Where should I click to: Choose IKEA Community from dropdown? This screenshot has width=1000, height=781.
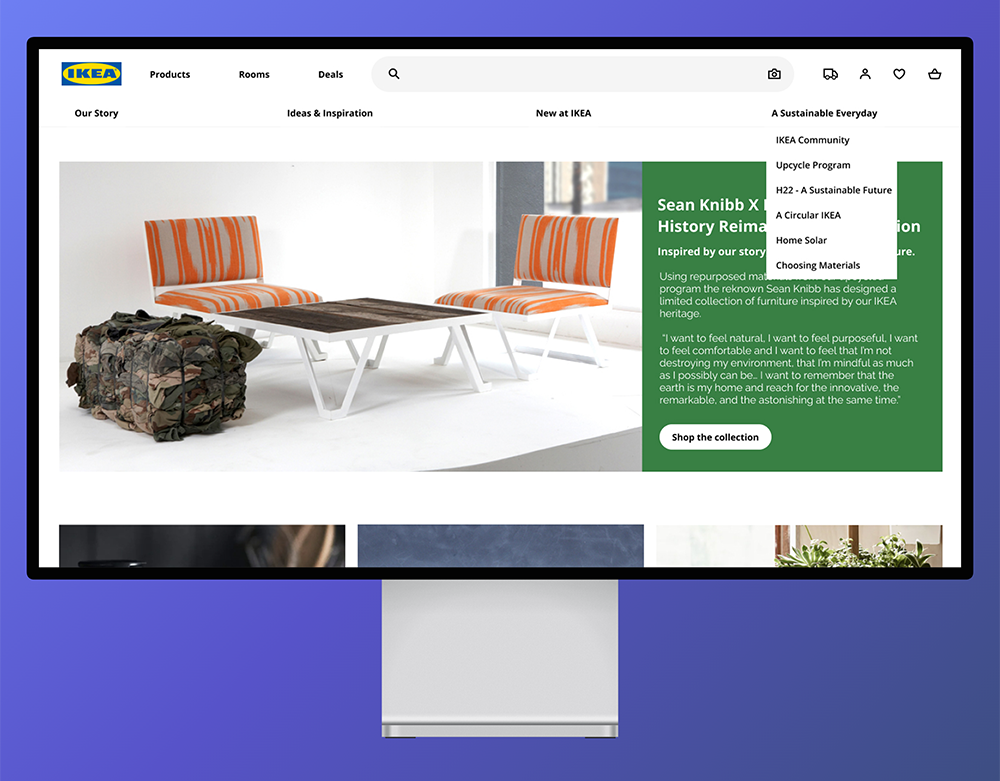[812, 140]
